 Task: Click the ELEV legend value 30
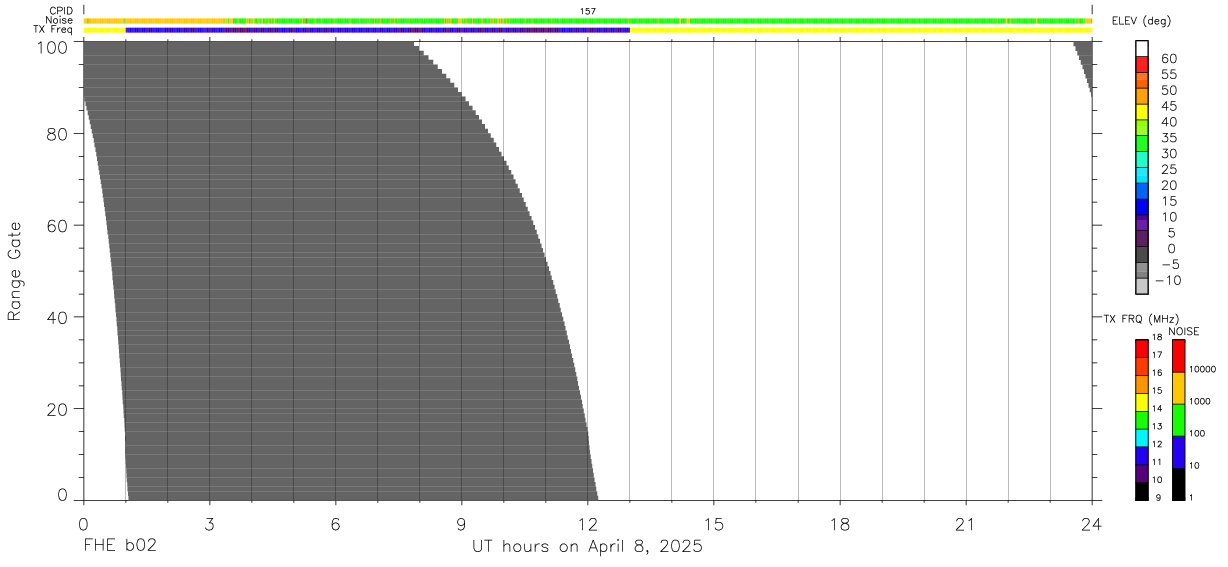coord(1168,153)
